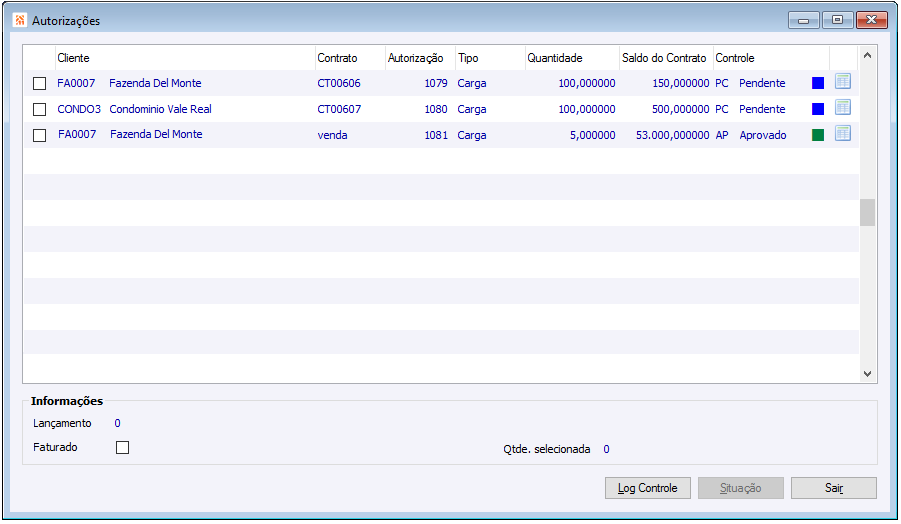Select contract CT00606 cell
Viewport: 901px width, 524px height.
point(339,83)
